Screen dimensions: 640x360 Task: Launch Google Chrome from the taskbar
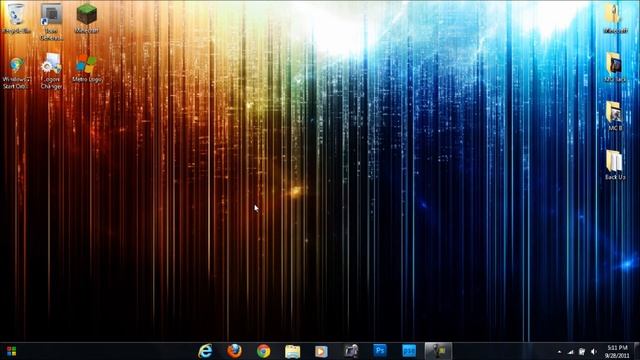(x=263, y=351)
